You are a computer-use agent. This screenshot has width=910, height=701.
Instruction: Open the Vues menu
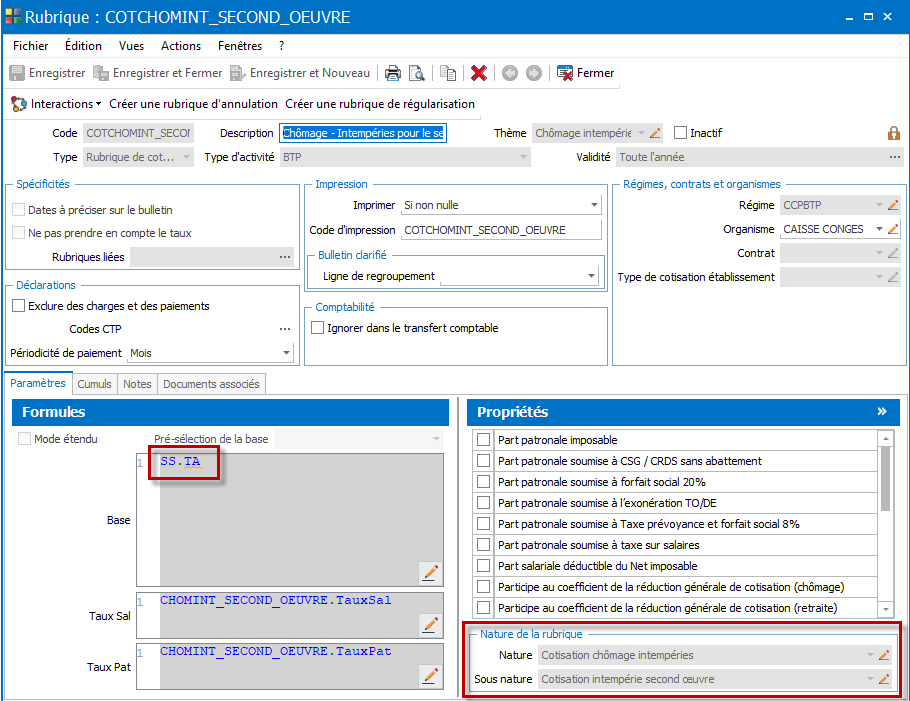[x=131, y=46]
